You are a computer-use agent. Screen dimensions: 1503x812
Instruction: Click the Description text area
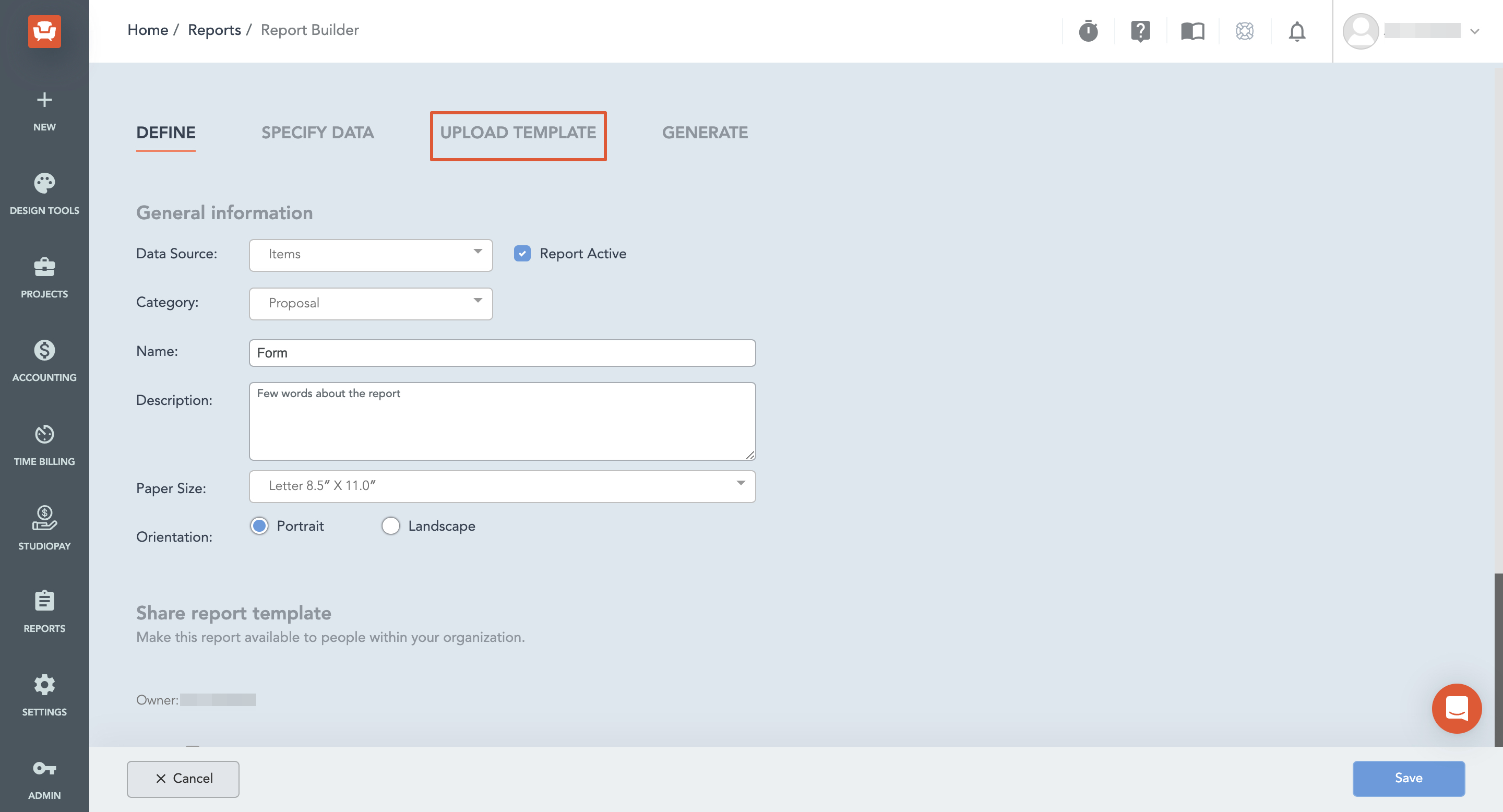click(x=502, y=421)
